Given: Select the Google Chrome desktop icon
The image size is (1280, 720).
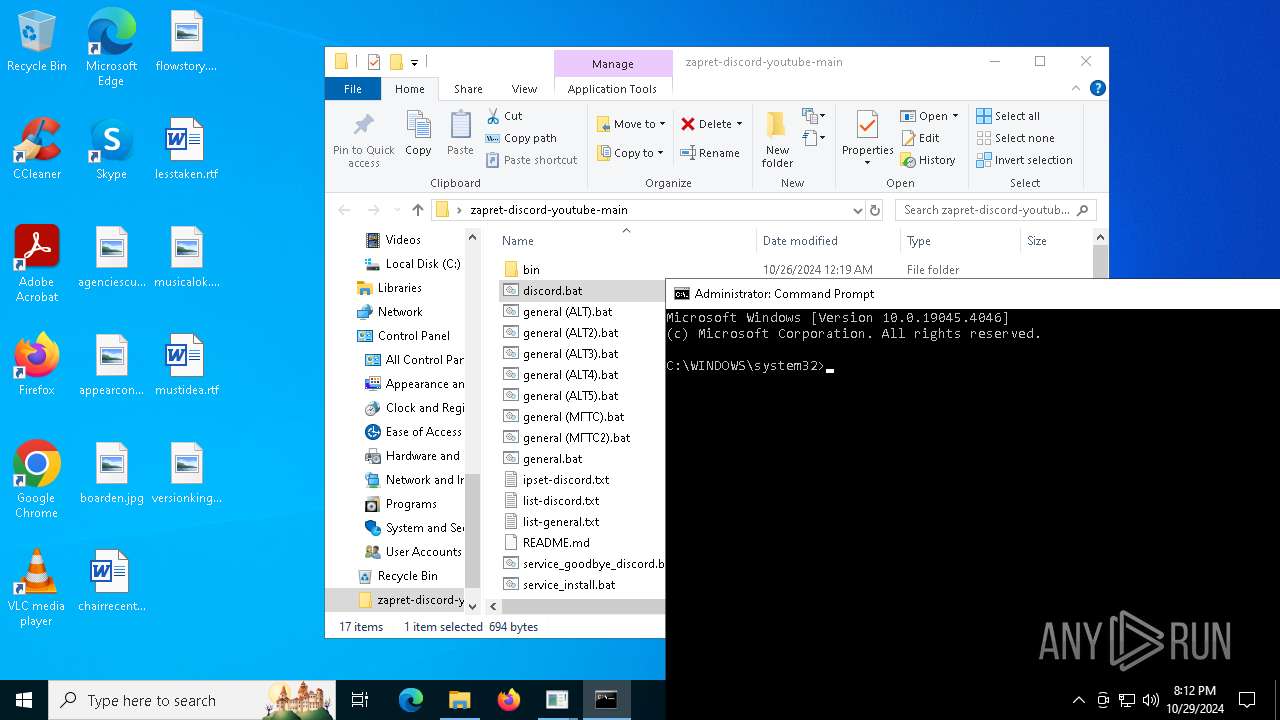Looking at the screenshot, I should click(x=36, y=480).
